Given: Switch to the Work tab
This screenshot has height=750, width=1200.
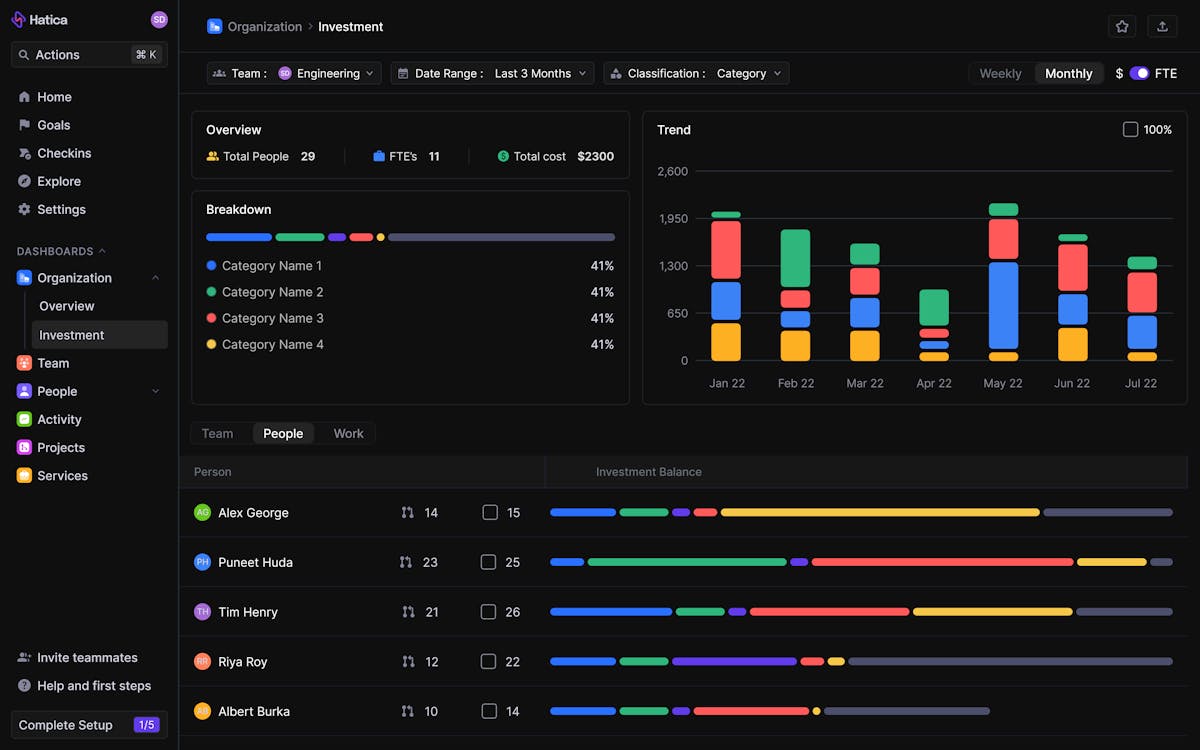Looking at the screenshot, I should point(348,433).
